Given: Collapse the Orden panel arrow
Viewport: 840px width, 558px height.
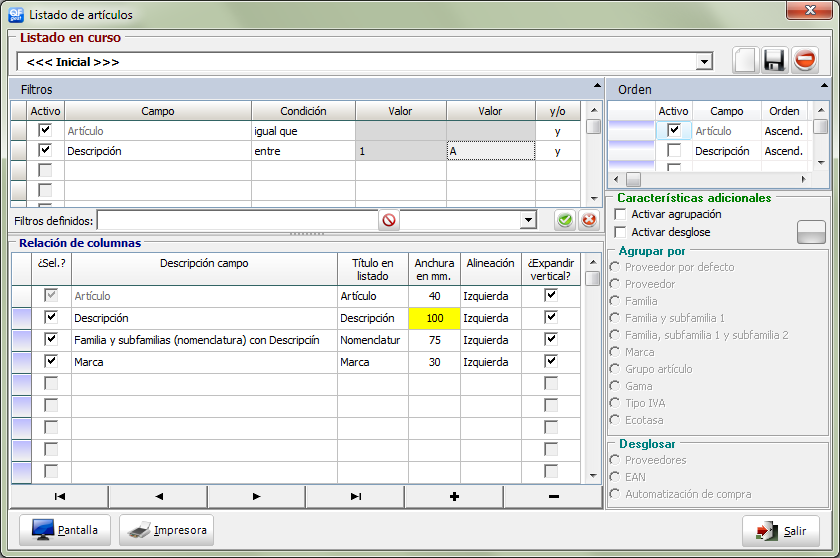Looking at the screenshot, I should click(824, 86).
